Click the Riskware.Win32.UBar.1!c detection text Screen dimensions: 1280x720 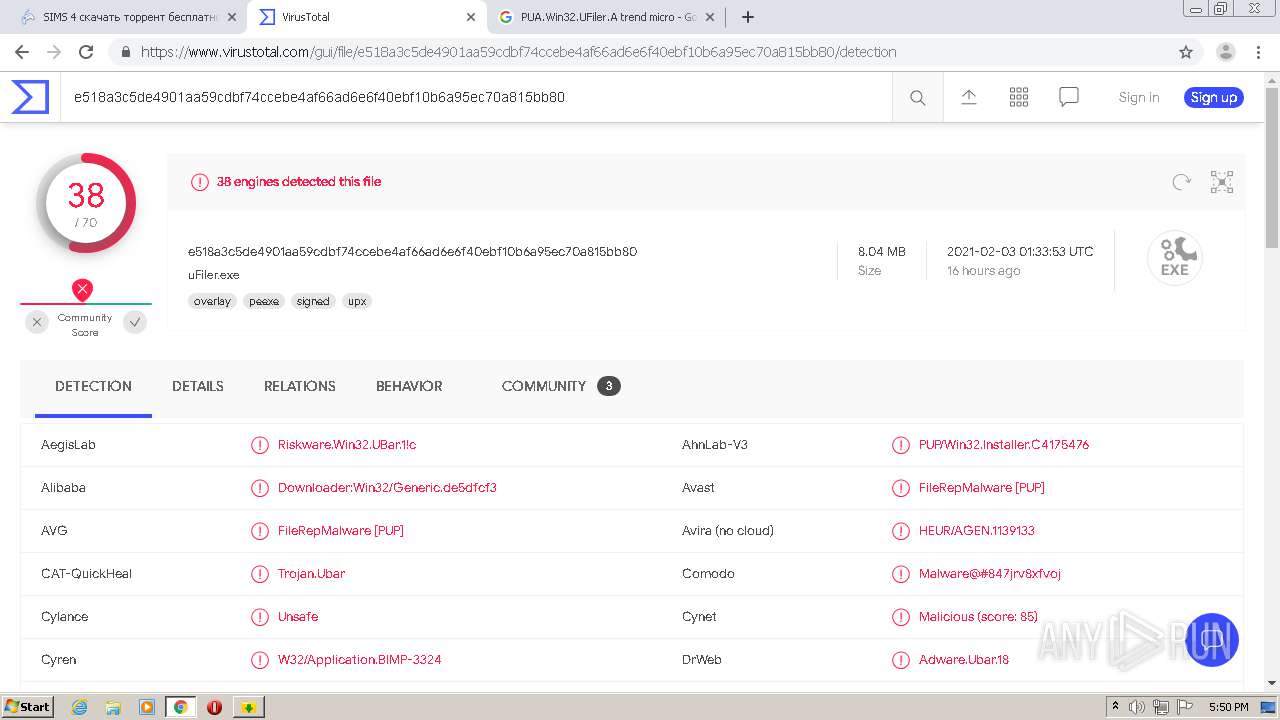click(x=347, y=445)
